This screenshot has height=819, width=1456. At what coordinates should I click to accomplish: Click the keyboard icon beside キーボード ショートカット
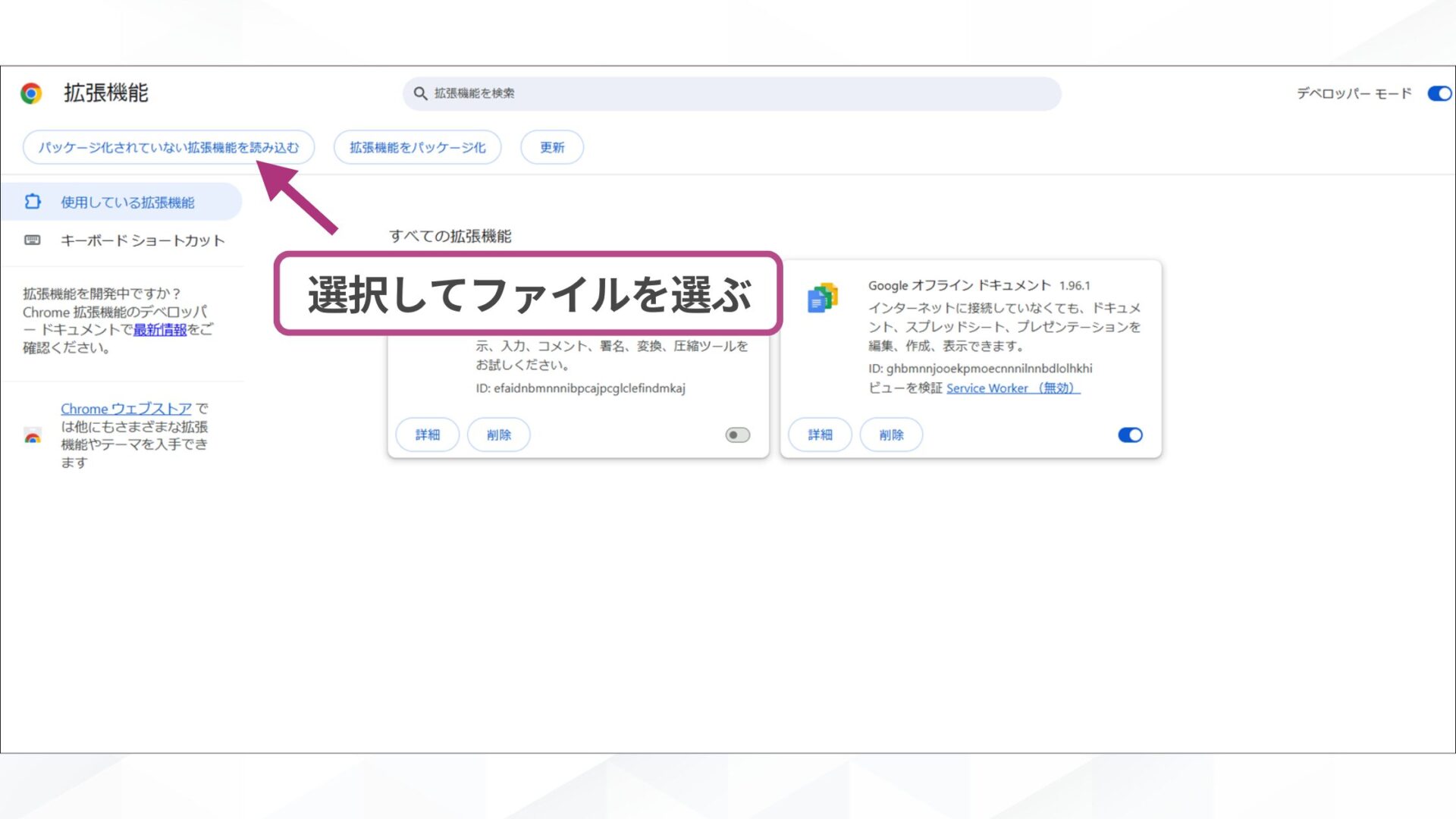[33, 240]
